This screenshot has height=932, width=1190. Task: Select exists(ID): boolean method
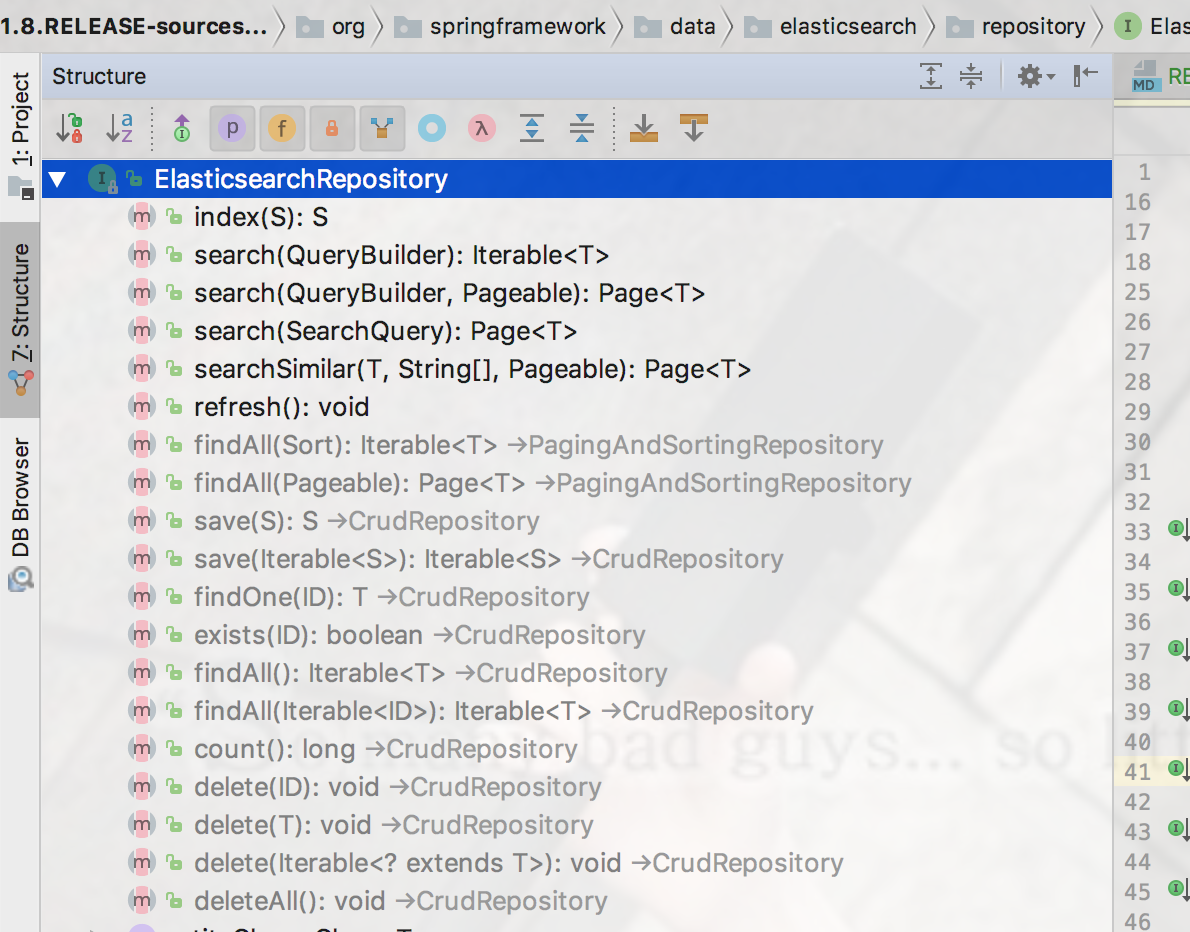[577, 634]
